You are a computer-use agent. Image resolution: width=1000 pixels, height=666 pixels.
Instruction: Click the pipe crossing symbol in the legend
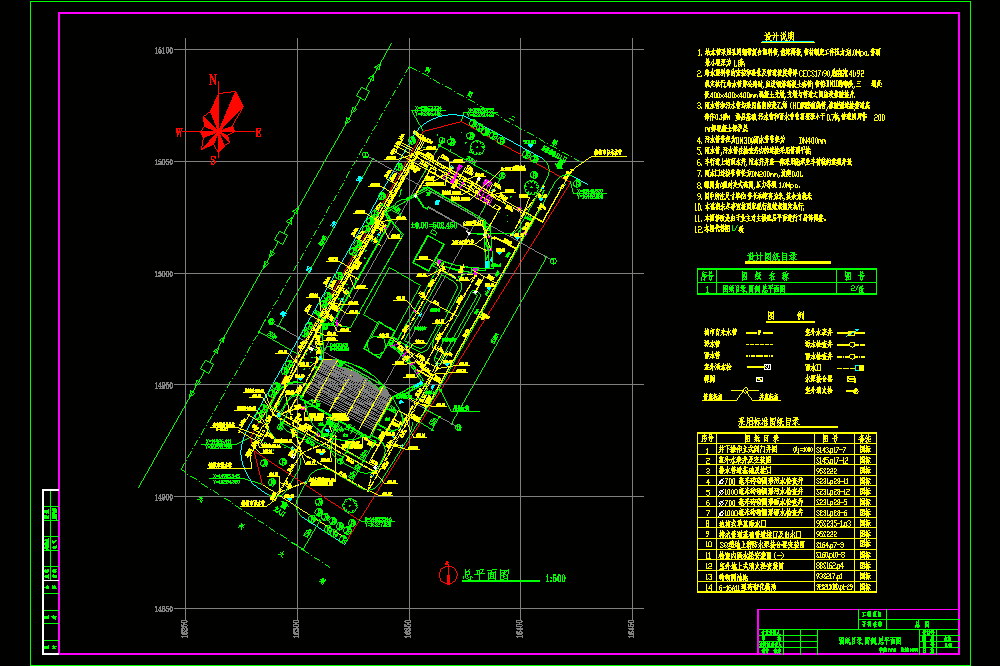coord(742,394)
